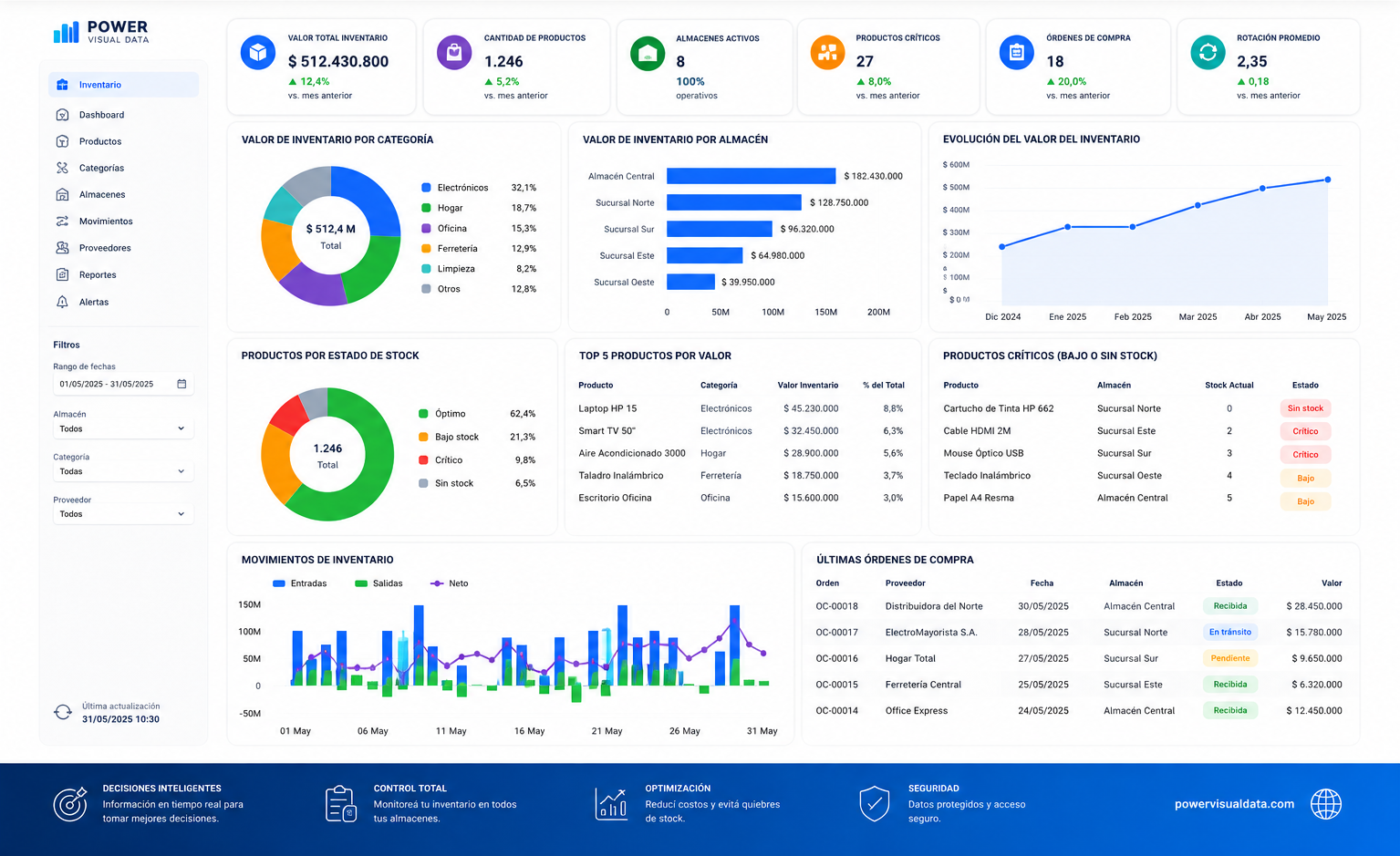
Task: Click the Pendiente badge for OC-00016
Action: point(1230,658)
